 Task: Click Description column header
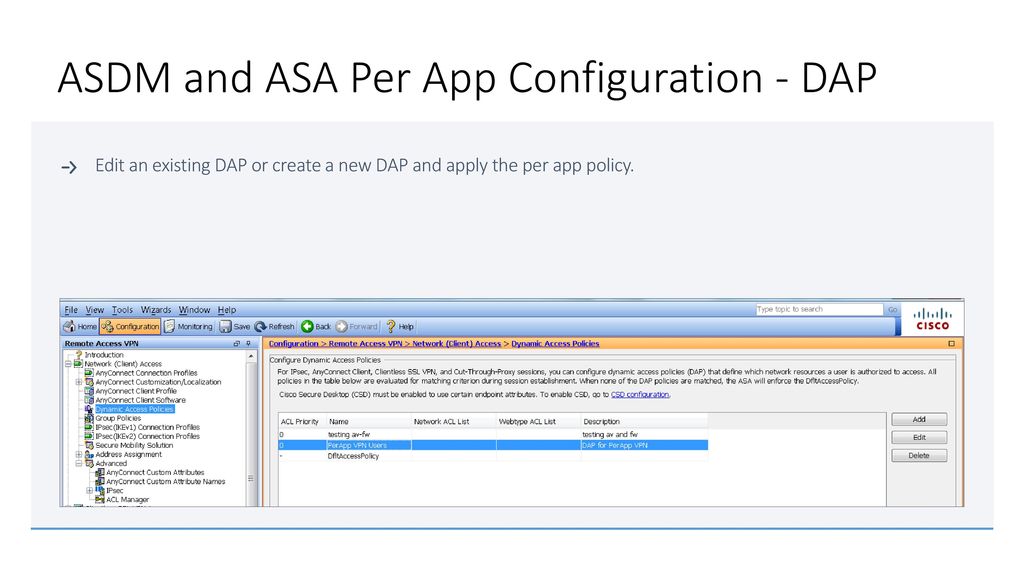tap(644, 422)
